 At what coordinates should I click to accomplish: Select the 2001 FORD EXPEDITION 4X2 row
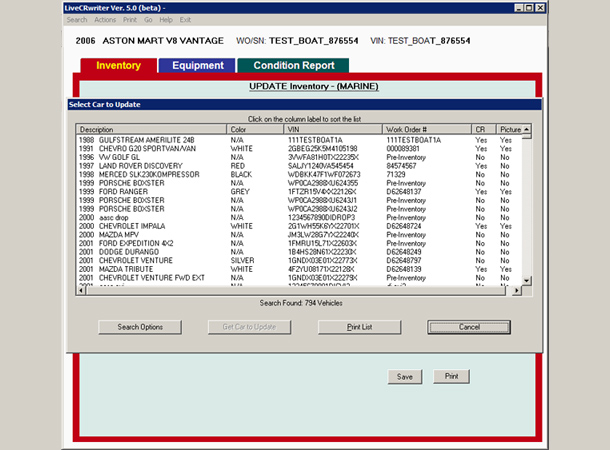point(299,243)
